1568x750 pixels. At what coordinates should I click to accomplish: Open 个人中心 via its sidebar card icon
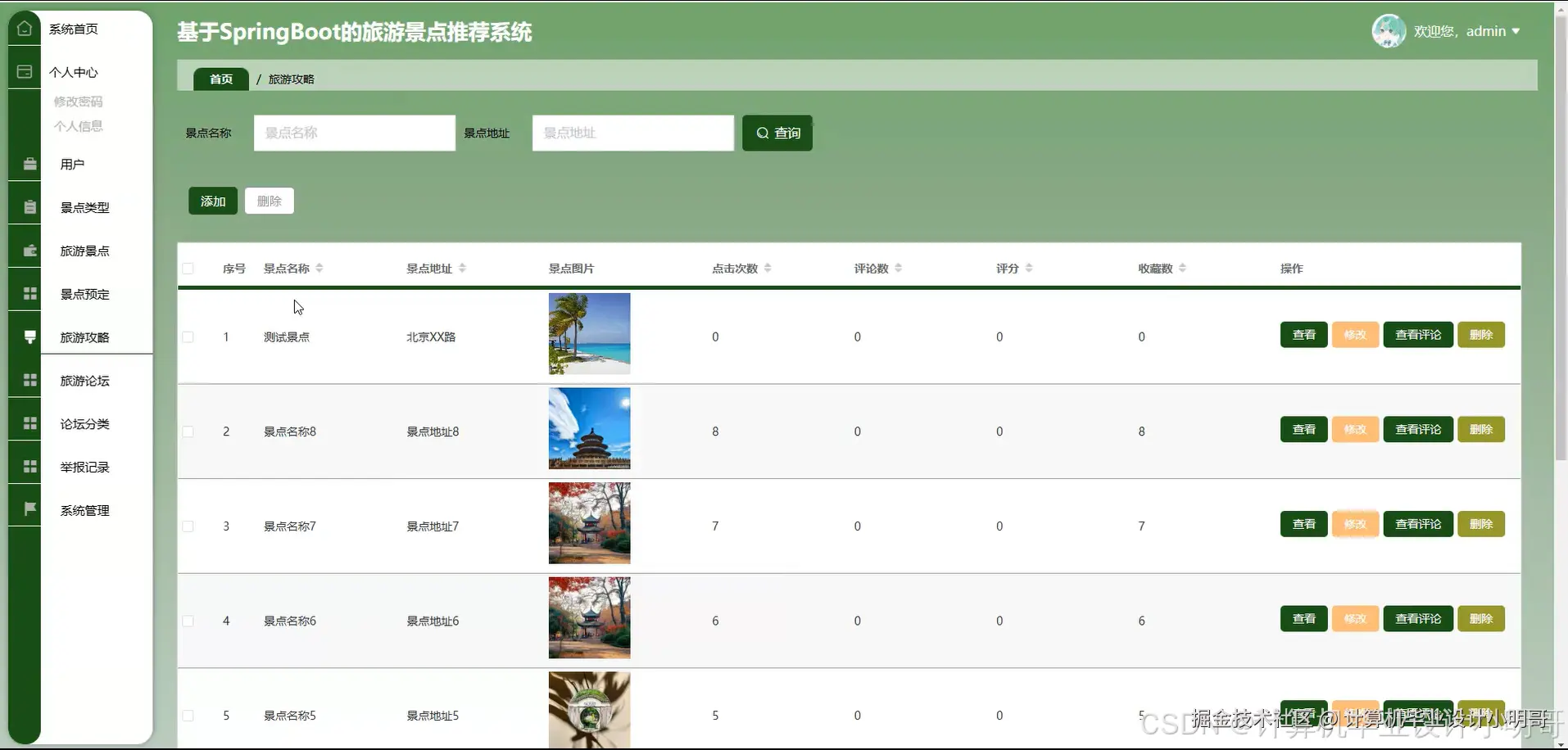pos(24,71)
